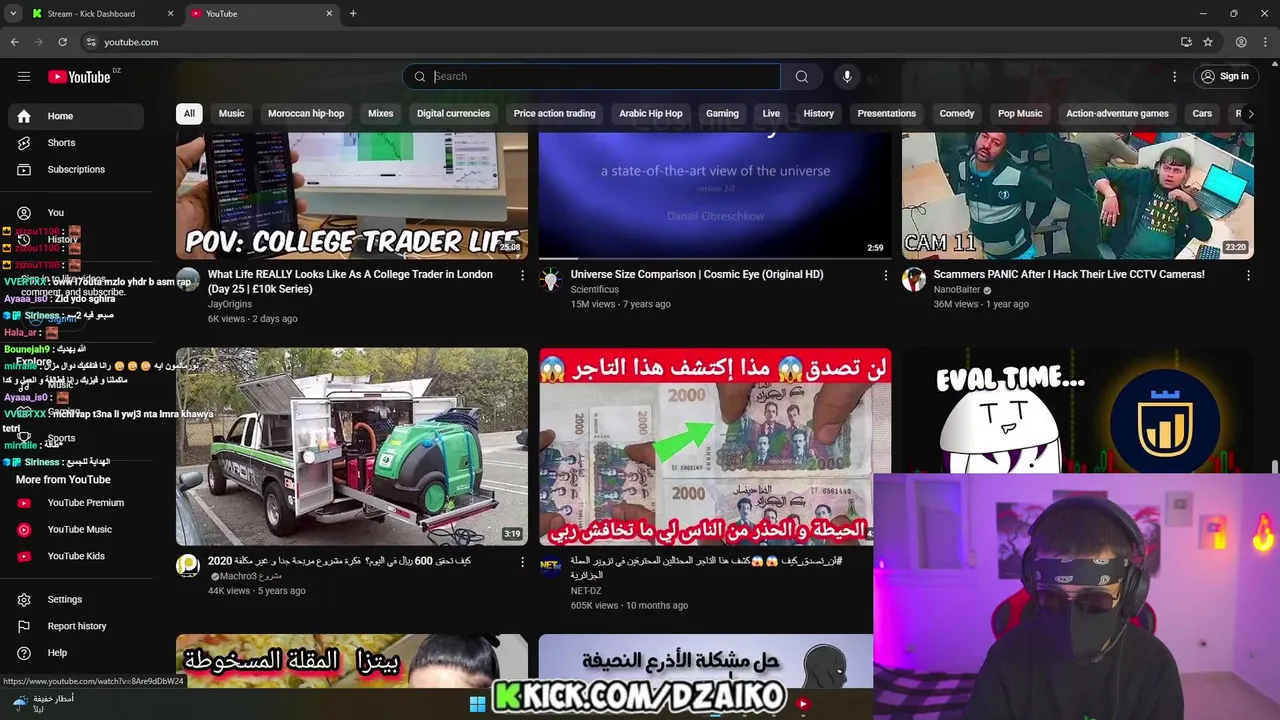Select the Presentations filter chip
Image resolution: width=1280 pixels, height=720 pixels.
click(x=886, y=113)
